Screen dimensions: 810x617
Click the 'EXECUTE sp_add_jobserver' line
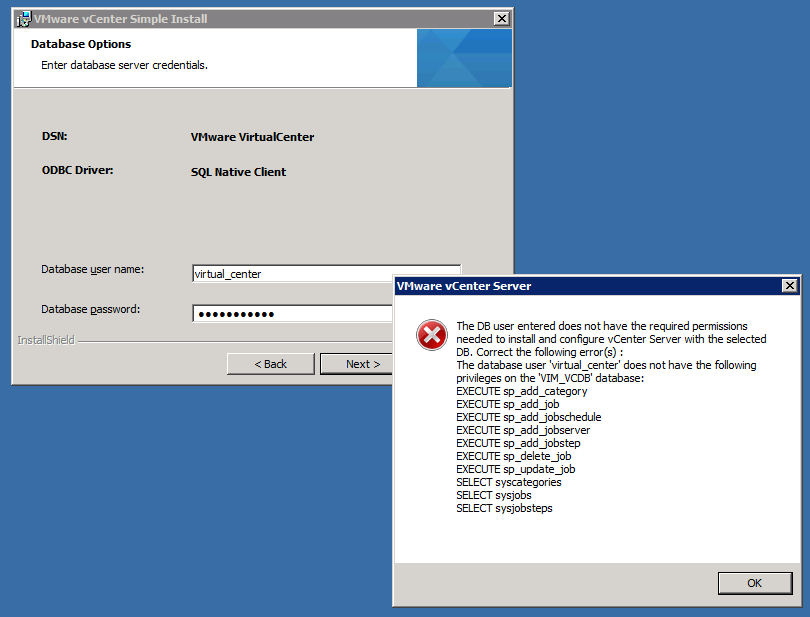pos(523,430)
